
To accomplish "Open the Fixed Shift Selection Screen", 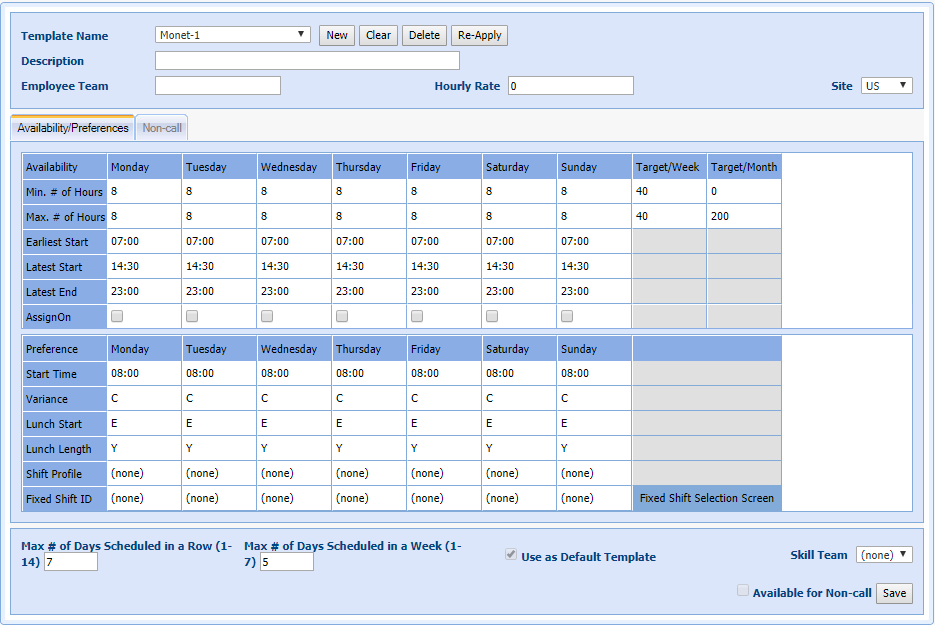I will [706, 498].
